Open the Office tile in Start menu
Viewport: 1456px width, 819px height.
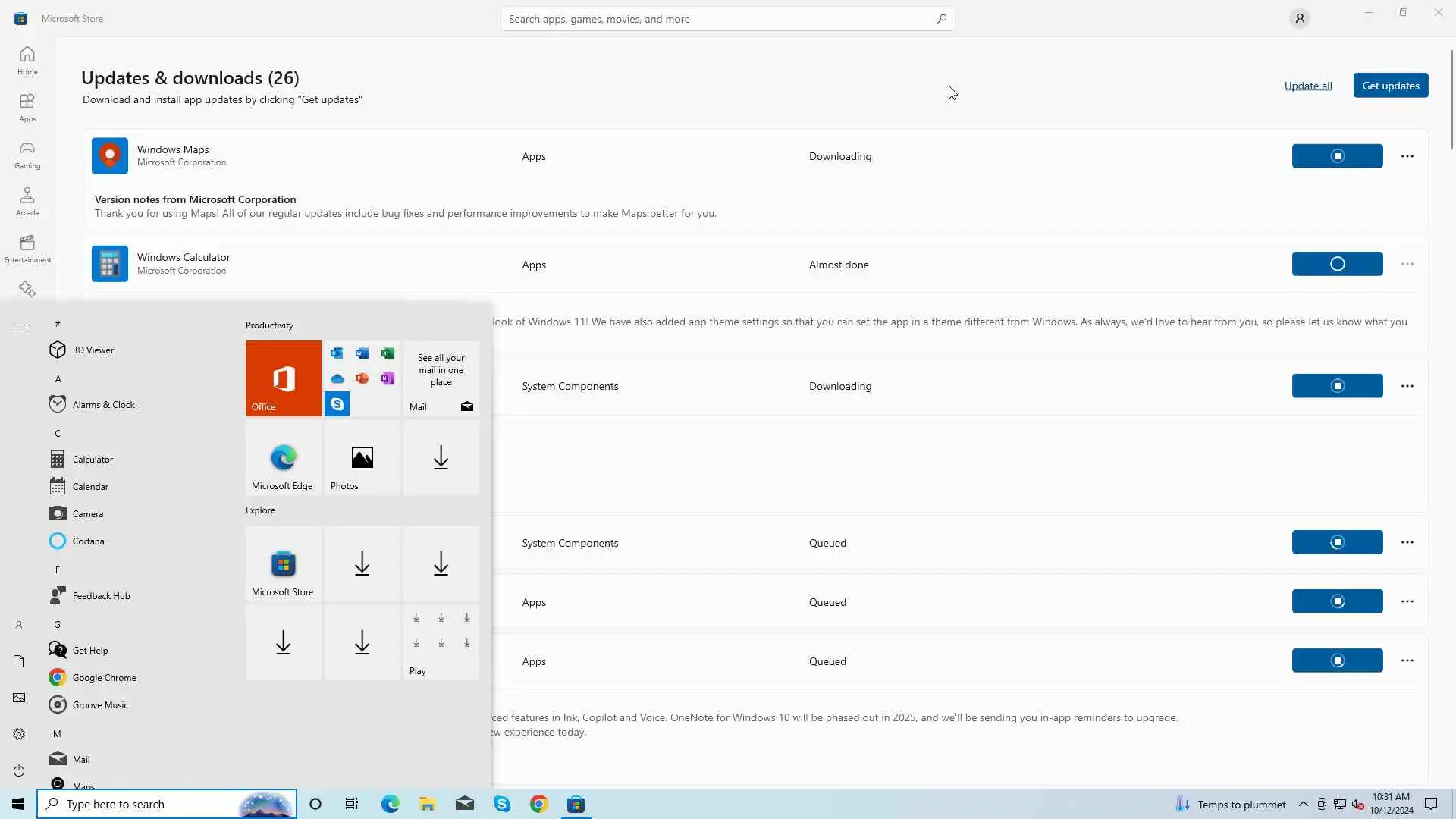tap(283, 378)
